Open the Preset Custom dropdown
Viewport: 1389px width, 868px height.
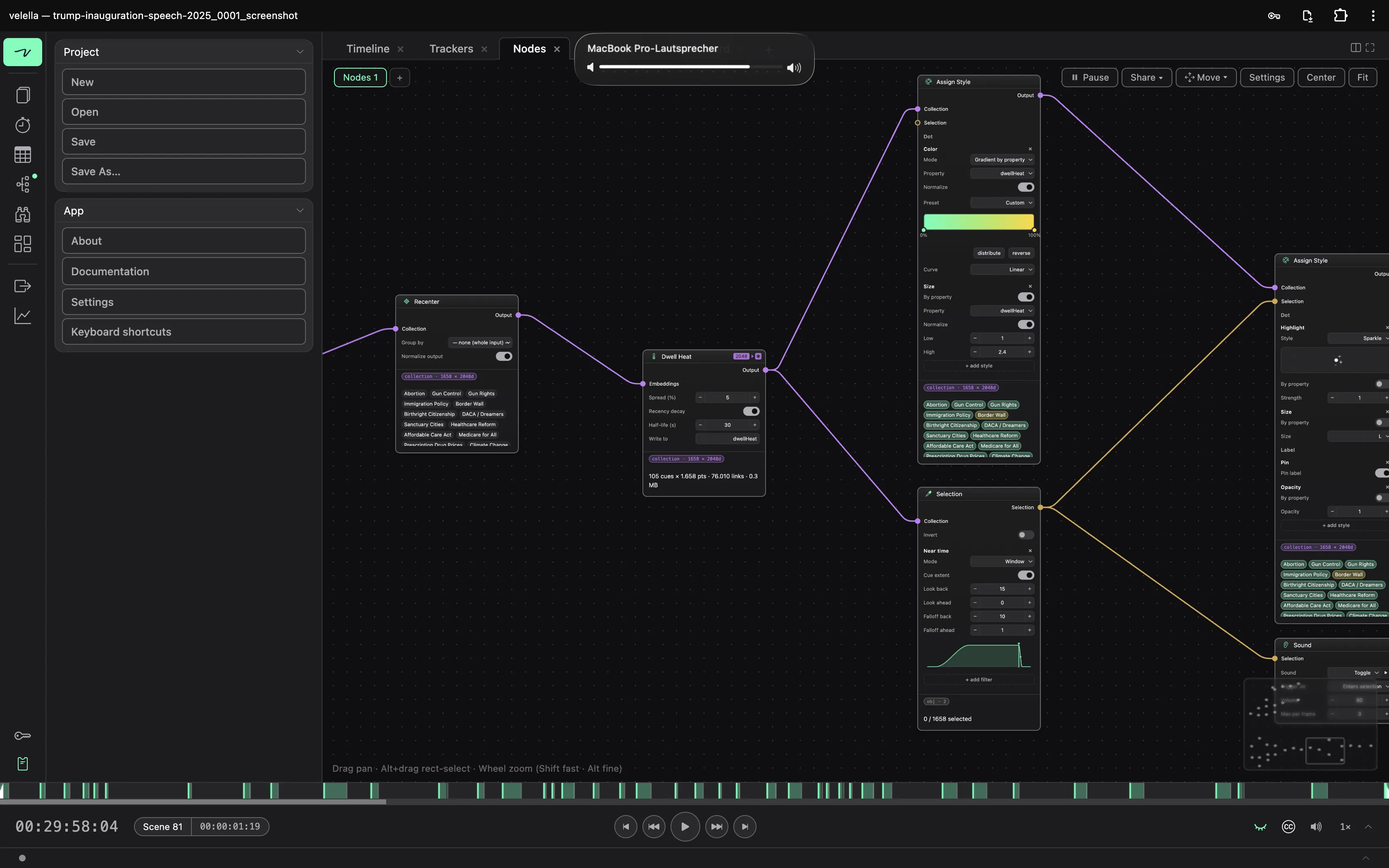coord(1002,203)
